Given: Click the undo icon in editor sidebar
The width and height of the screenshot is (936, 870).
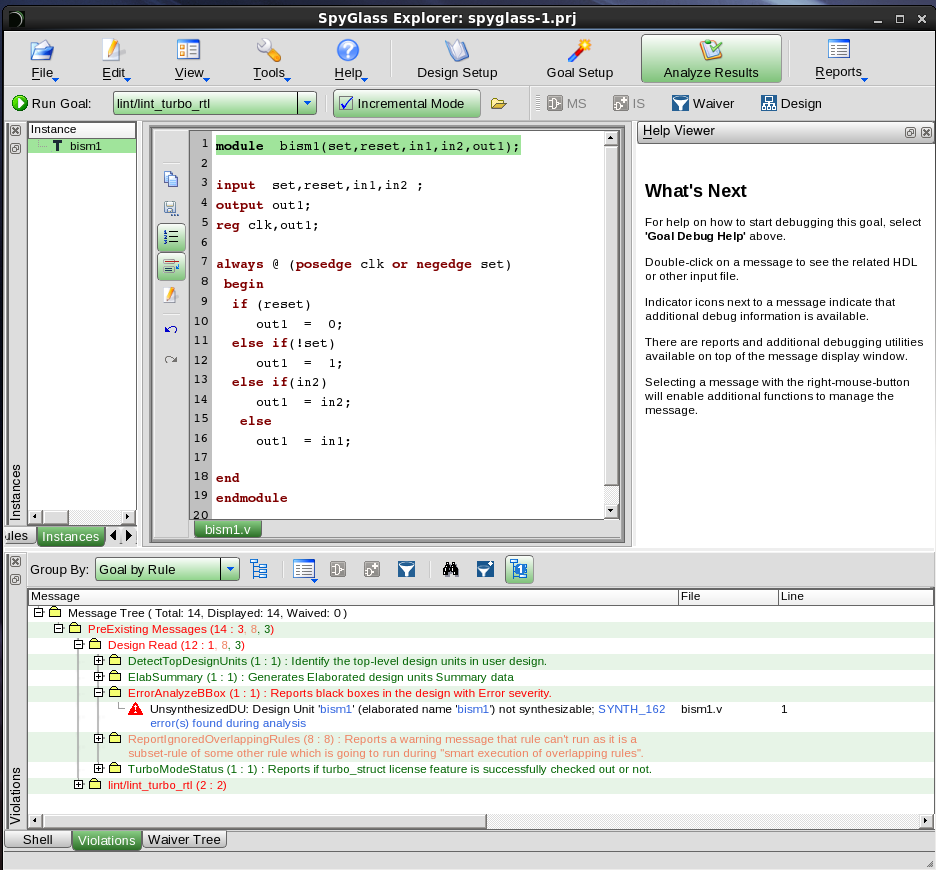Looking at the screenshot, I should tap(171, 330).
